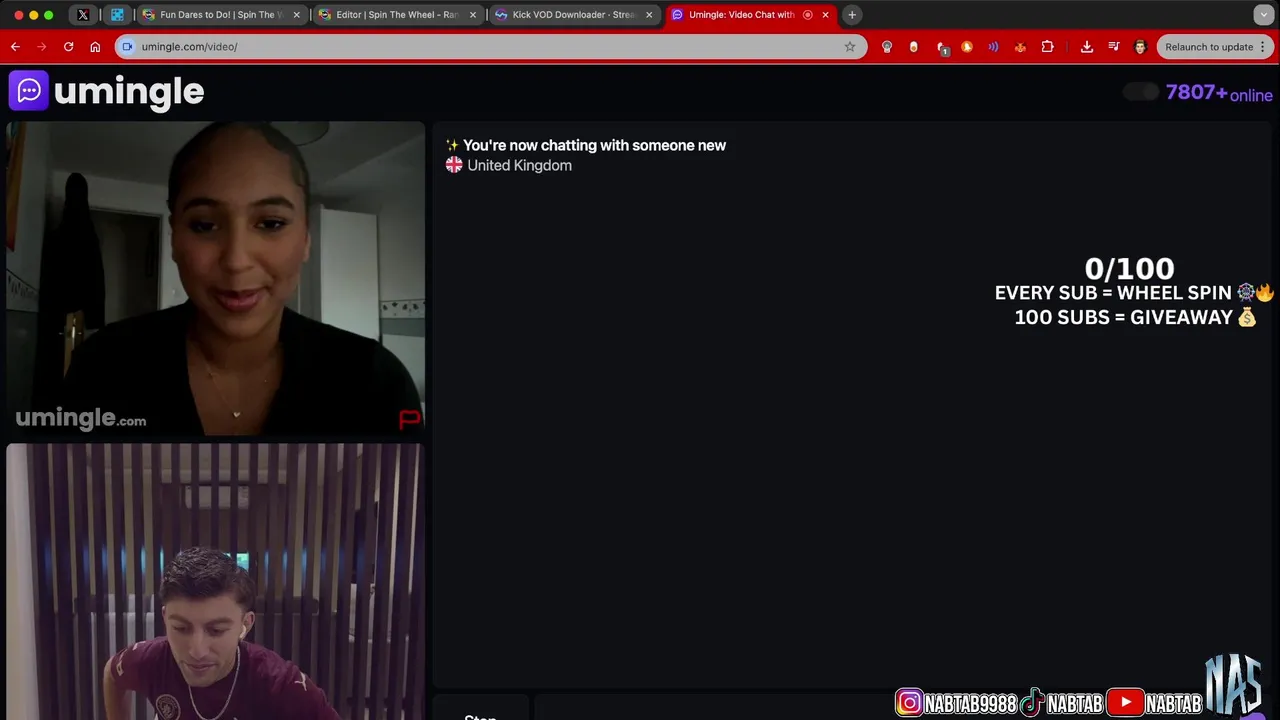Close the Kick VOD Downloader tab
Screen dimensions: 1280x720
[x=649, y=15]
